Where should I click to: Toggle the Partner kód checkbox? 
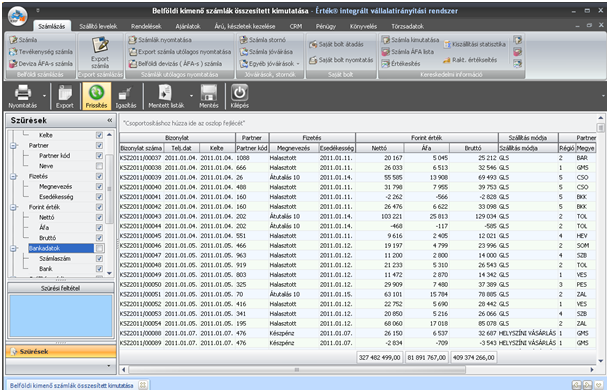click(99, 156)
